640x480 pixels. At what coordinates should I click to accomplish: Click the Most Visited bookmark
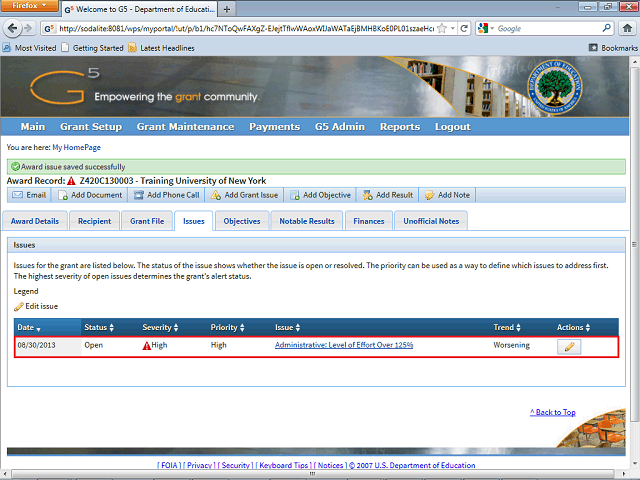click(29, 48)
